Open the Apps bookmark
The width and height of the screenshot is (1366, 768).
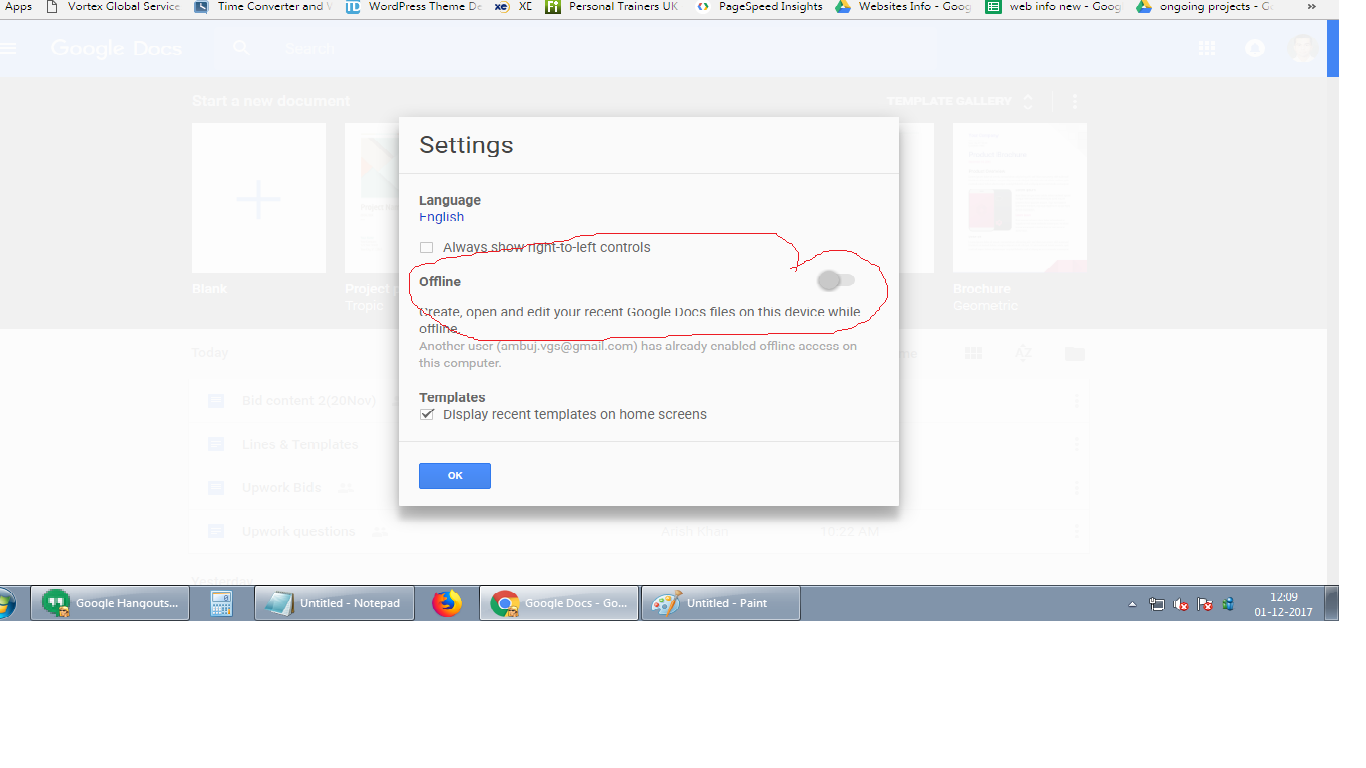point(18,6)
